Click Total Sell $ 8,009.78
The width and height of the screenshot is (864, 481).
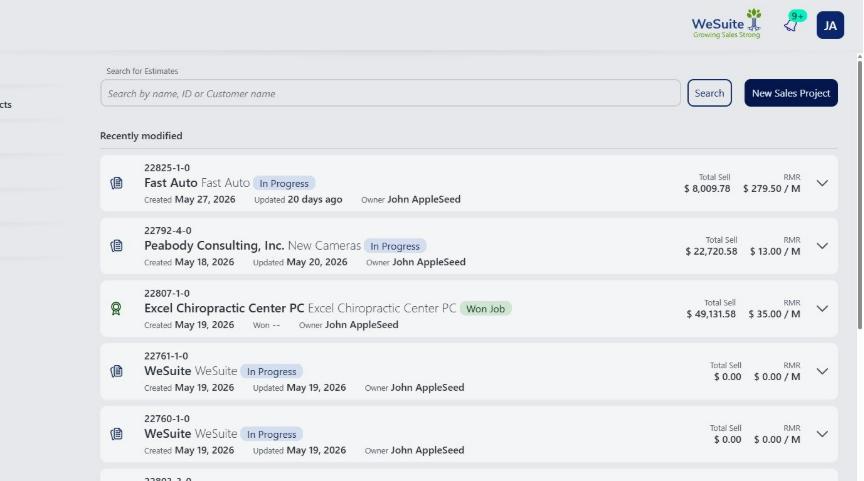tap(707, 183)
